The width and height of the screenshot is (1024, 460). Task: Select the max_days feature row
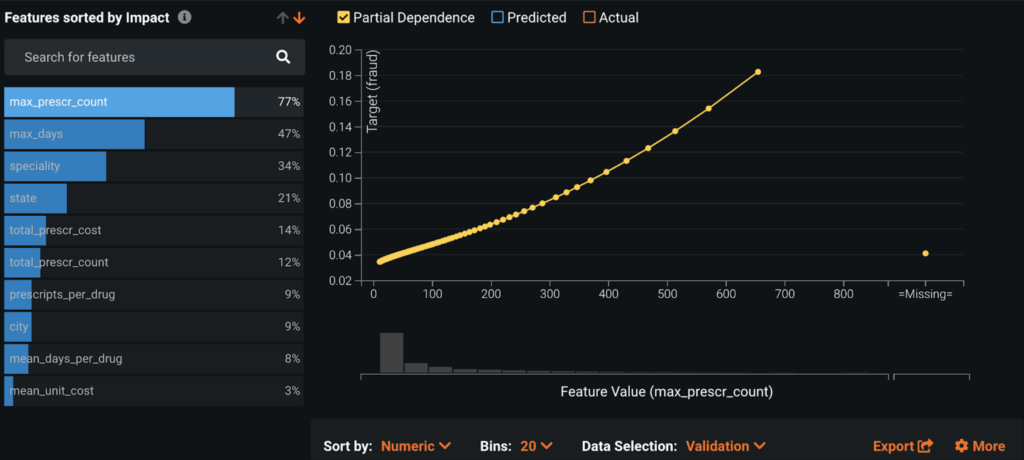154,134
